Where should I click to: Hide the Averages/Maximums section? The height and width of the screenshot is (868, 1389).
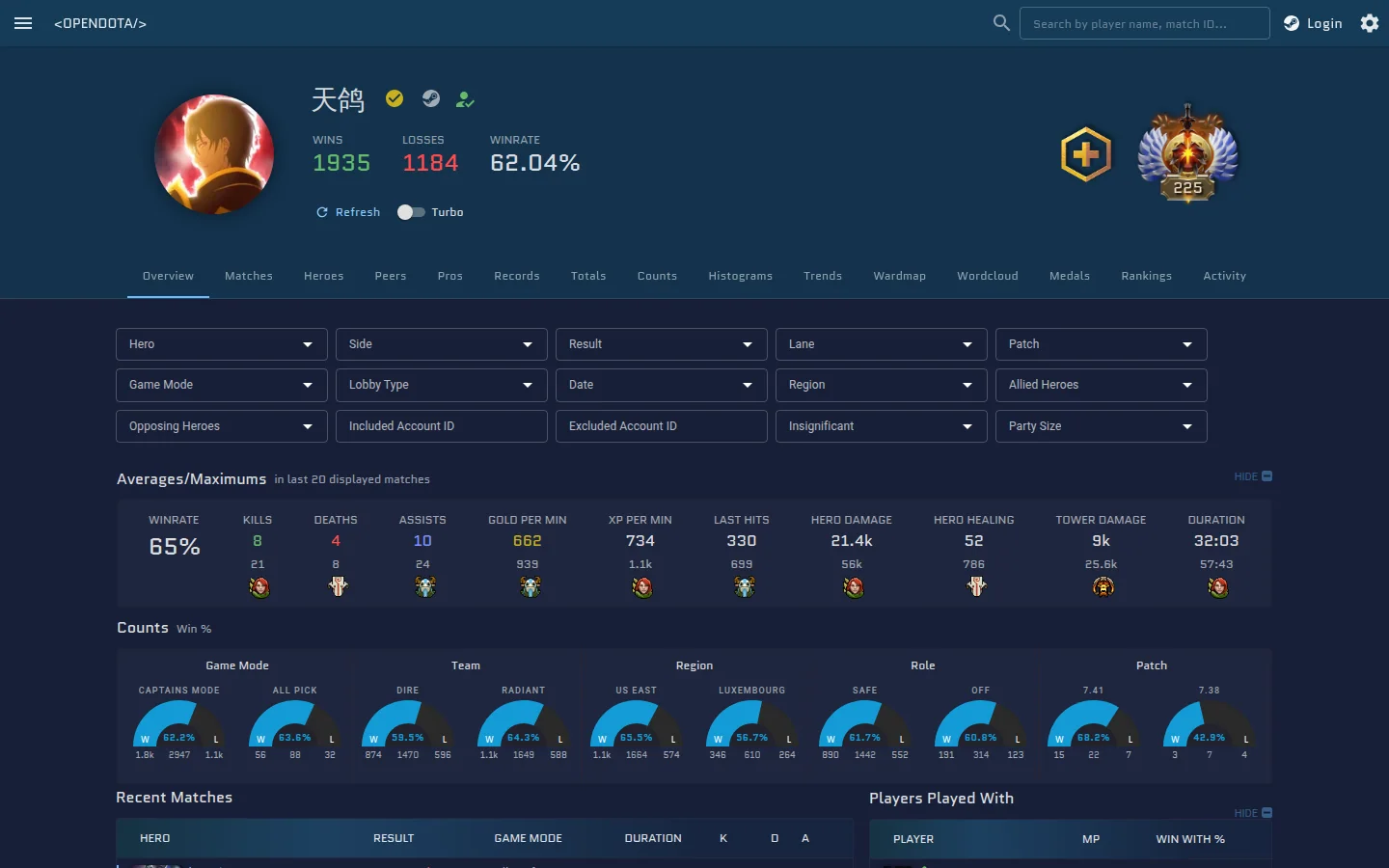pos(1253,476)
